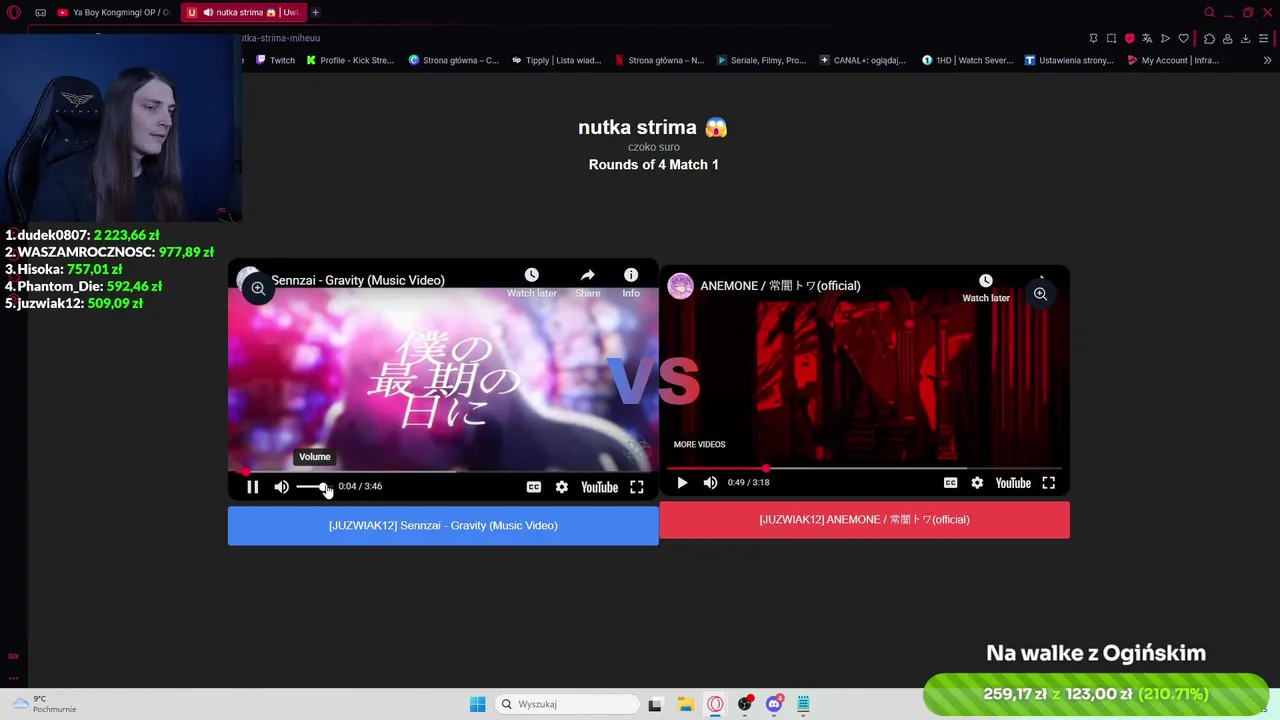The image size is (1280, 720).
Task: Open 1HD | Watch Sever... bookmark
Action: click(x=967, y=60)
